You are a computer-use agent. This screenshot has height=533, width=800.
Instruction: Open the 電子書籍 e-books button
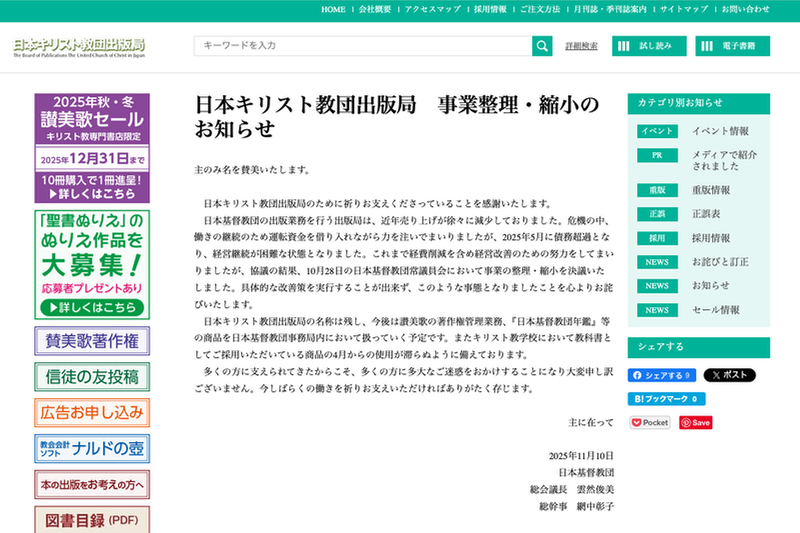733,46
